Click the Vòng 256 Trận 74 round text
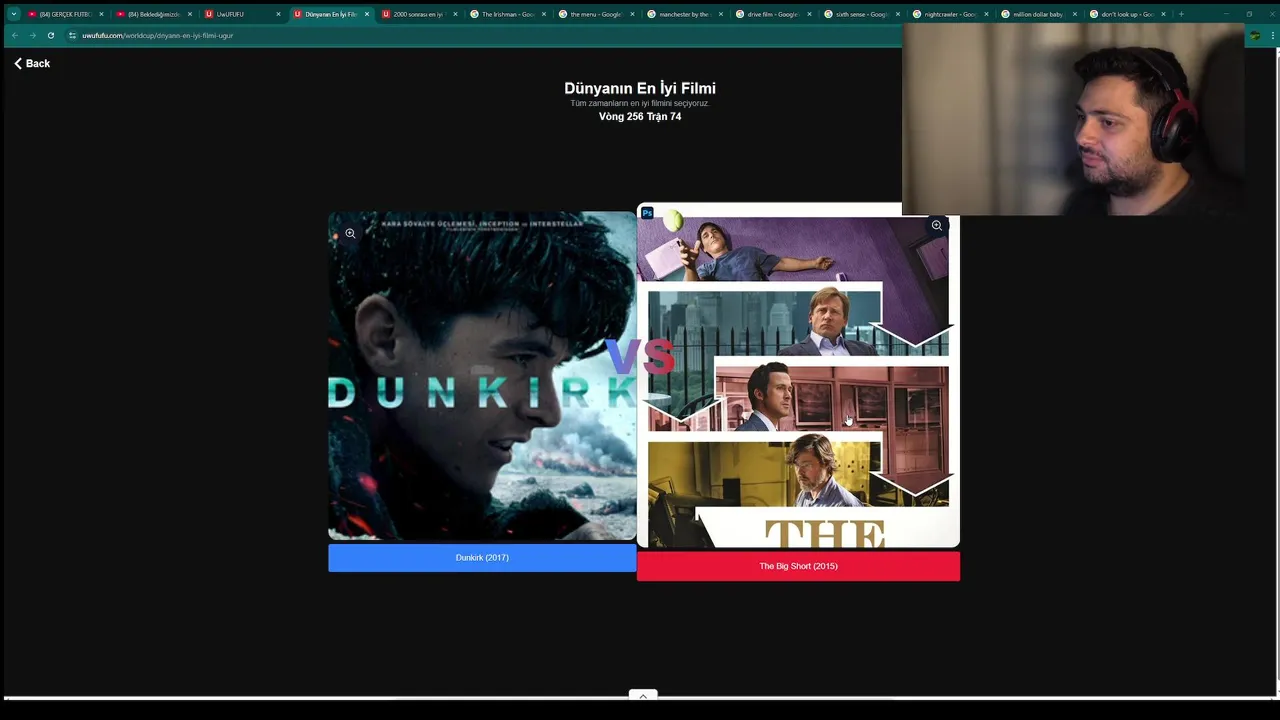The width and height of the screenshot is (1280, 720). [x=640, y=116]
